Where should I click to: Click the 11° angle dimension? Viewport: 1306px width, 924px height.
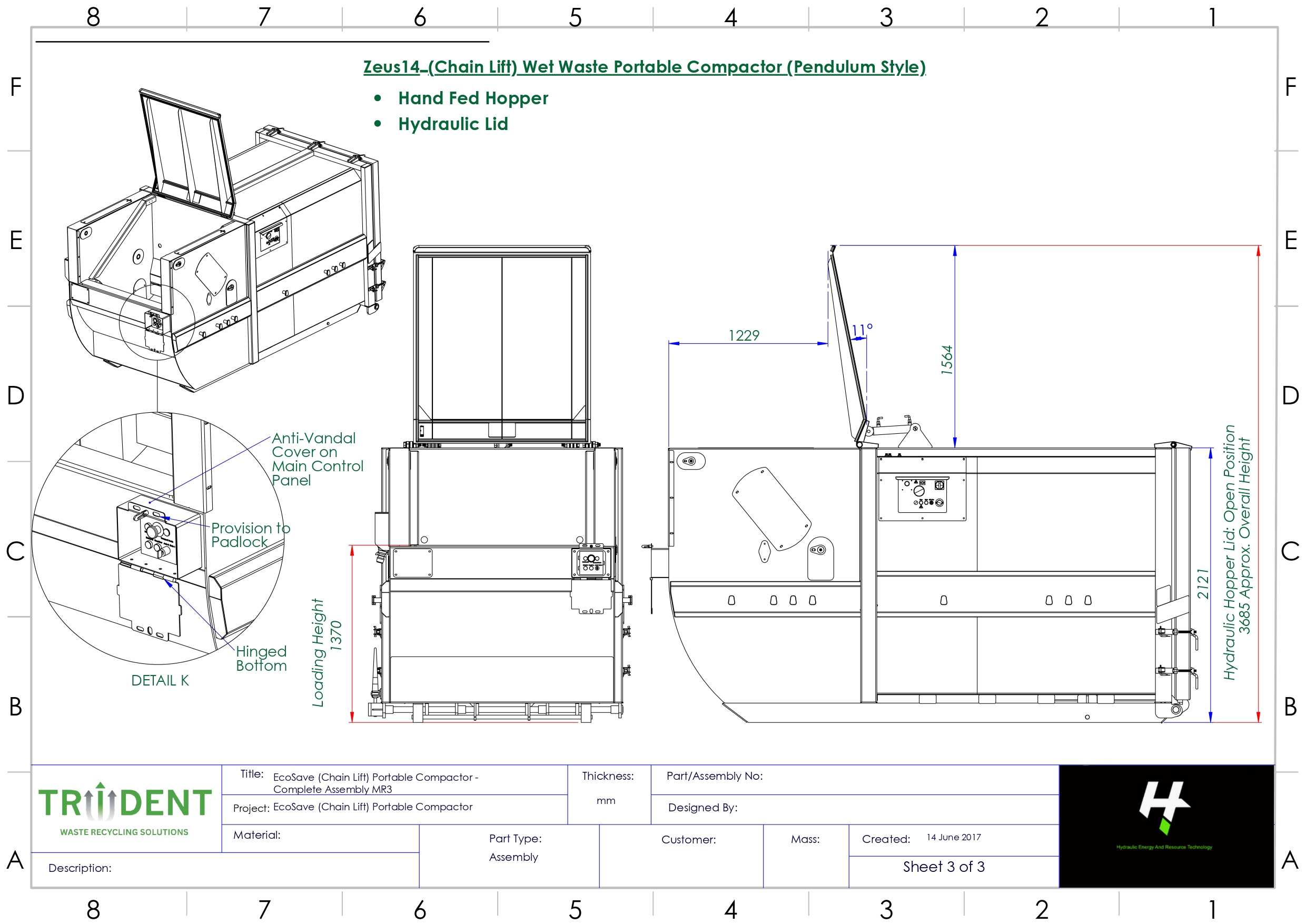point(861,330)
